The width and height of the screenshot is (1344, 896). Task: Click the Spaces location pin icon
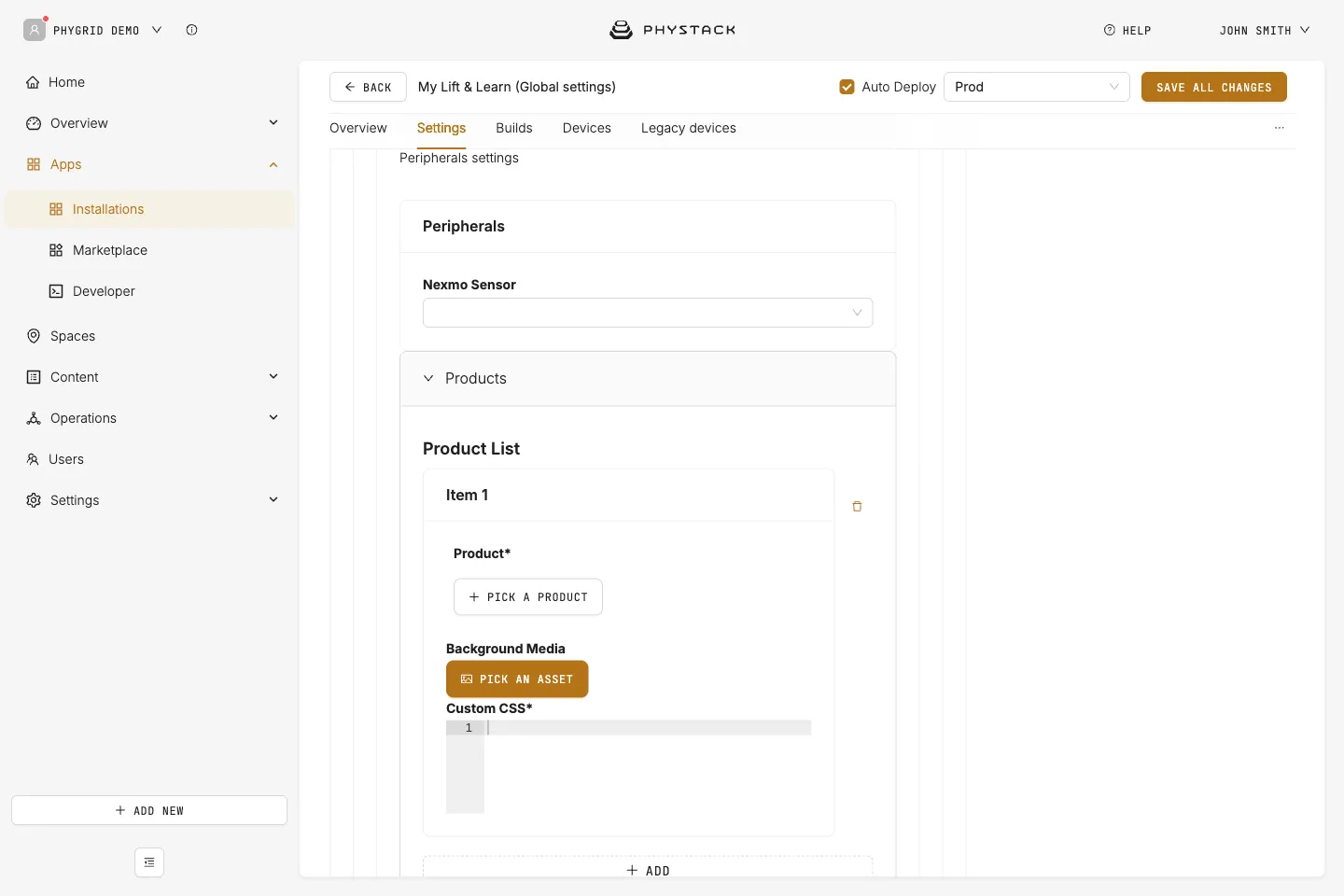(x=34, y=336)
